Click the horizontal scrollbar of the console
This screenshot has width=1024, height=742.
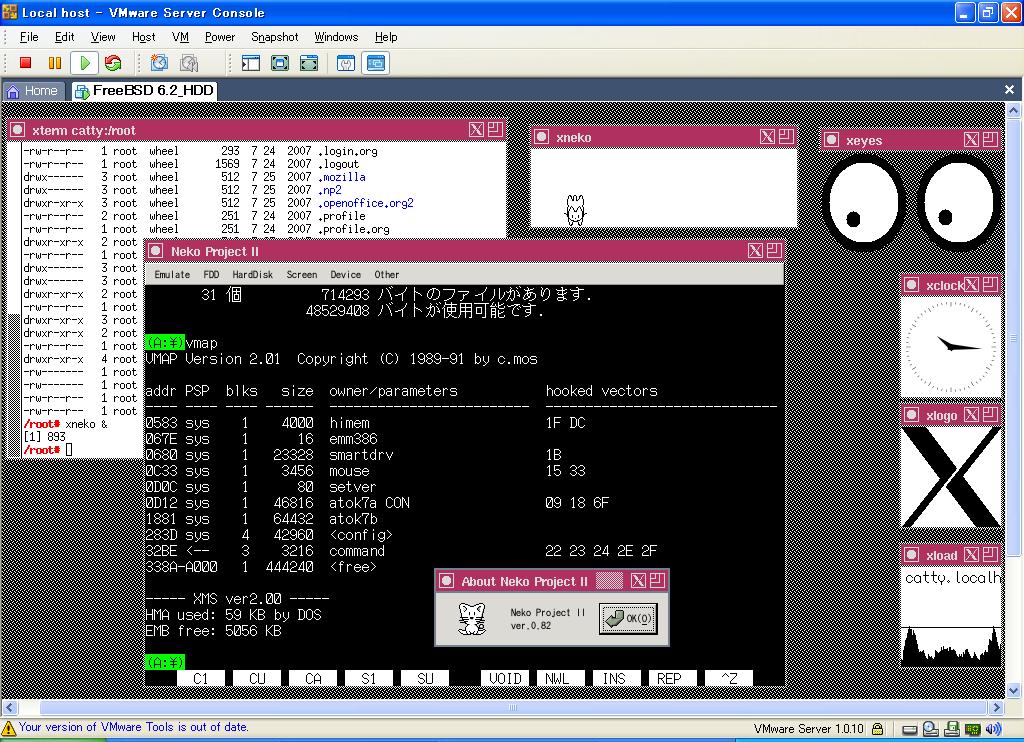click(x=513, y=707)
